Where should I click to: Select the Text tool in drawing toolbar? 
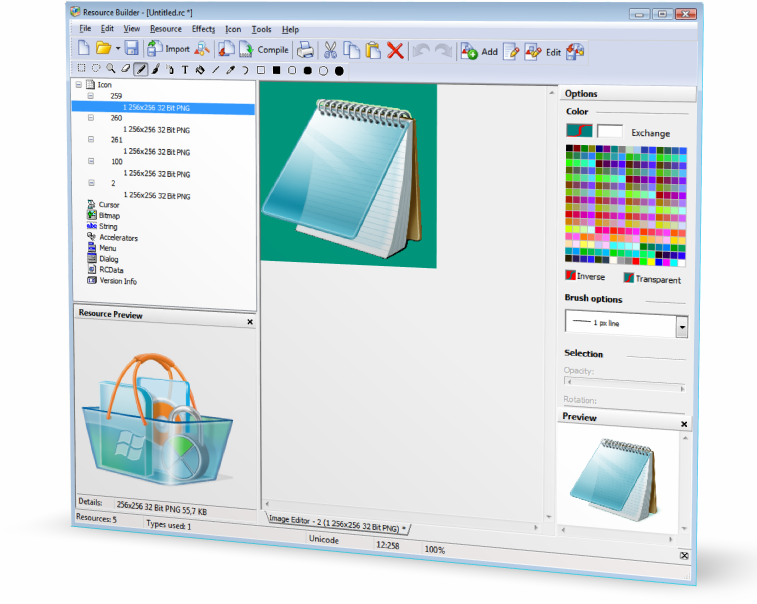[185, 70]
